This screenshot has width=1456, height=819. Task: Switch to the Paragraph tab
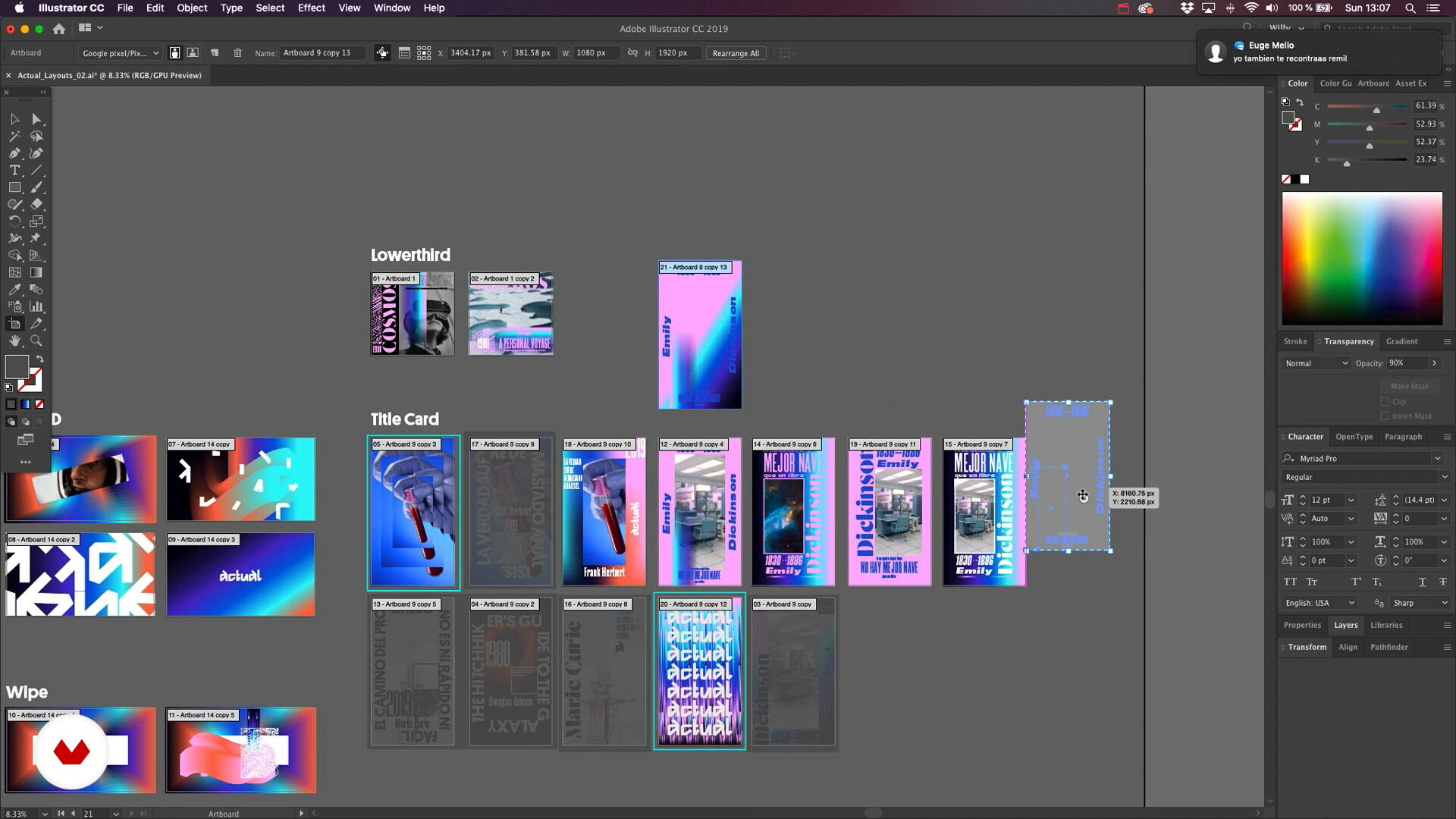[x=1403, y=437]
